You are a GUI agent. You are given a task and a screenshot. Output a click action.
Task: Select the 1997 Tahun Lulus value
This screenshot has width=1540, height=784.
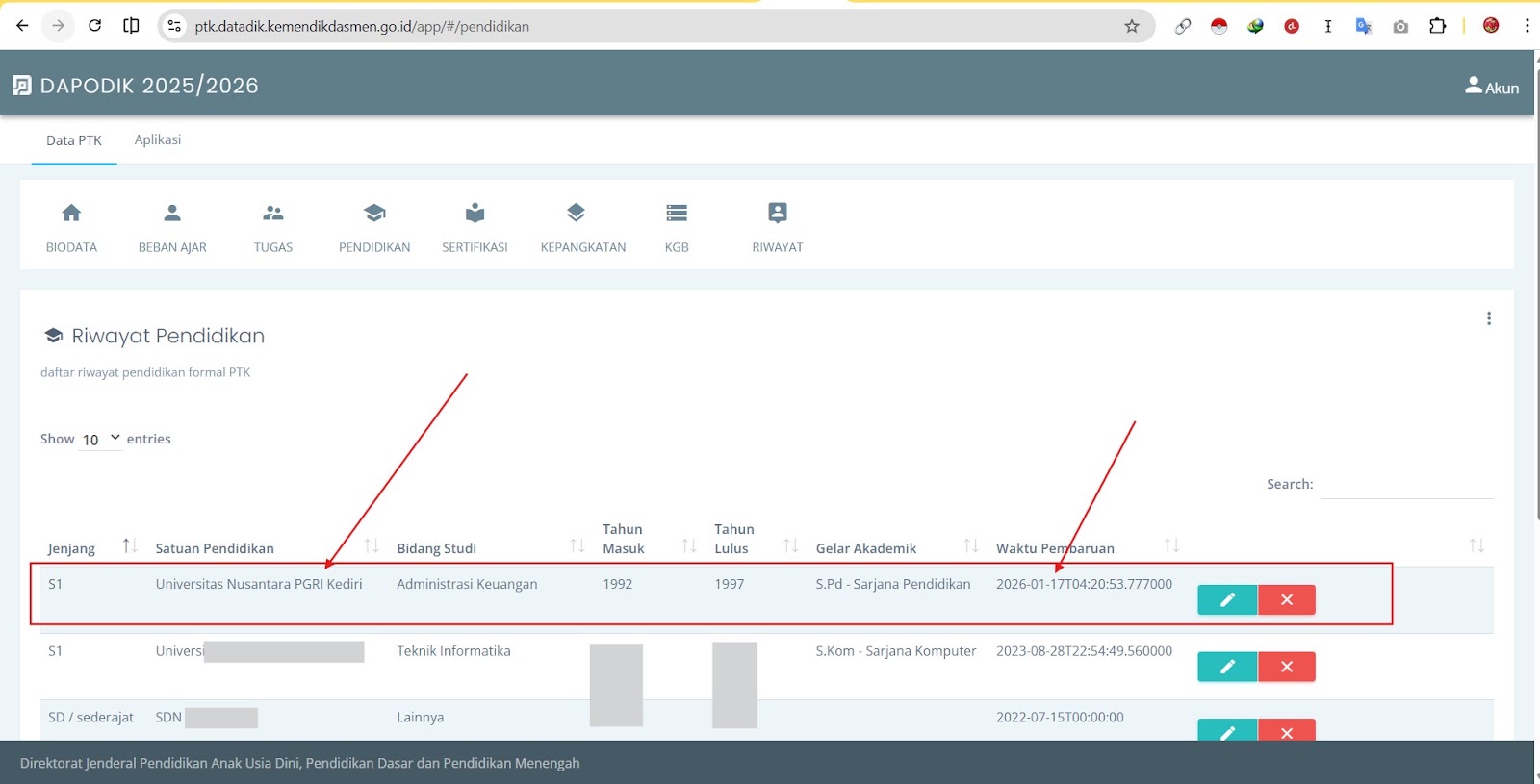730,584
